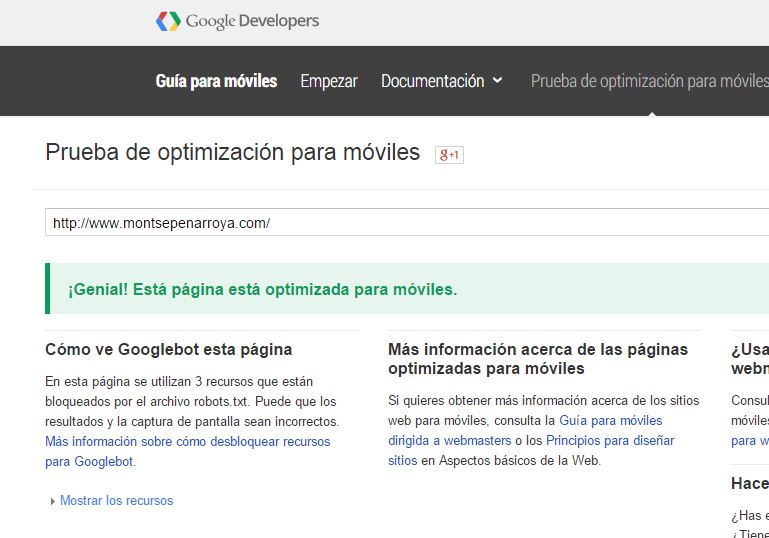Expand the chevron arrow next to Documentación

click(498, 81)
